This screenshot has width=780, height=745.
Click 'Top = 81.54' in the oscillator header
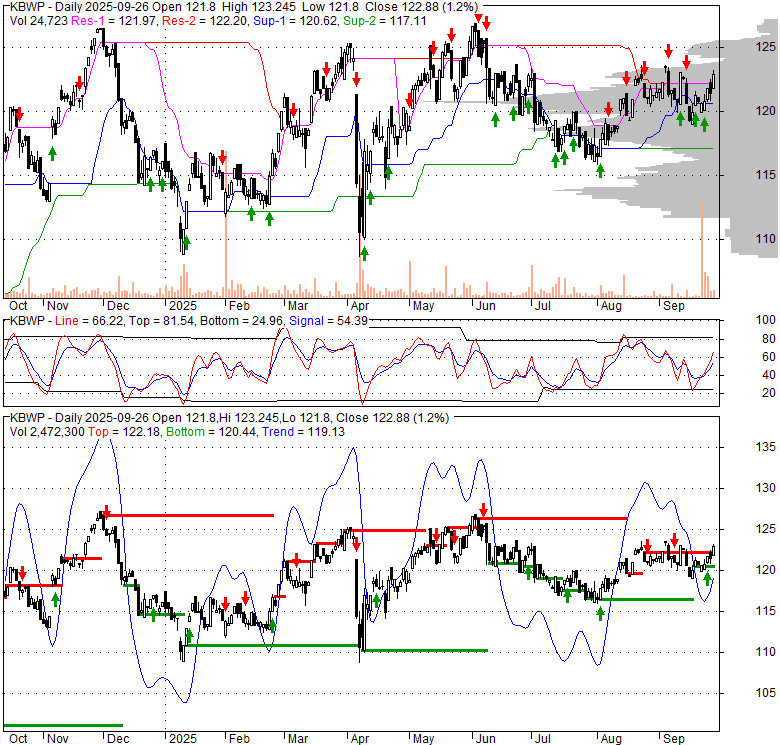point(162,321)
